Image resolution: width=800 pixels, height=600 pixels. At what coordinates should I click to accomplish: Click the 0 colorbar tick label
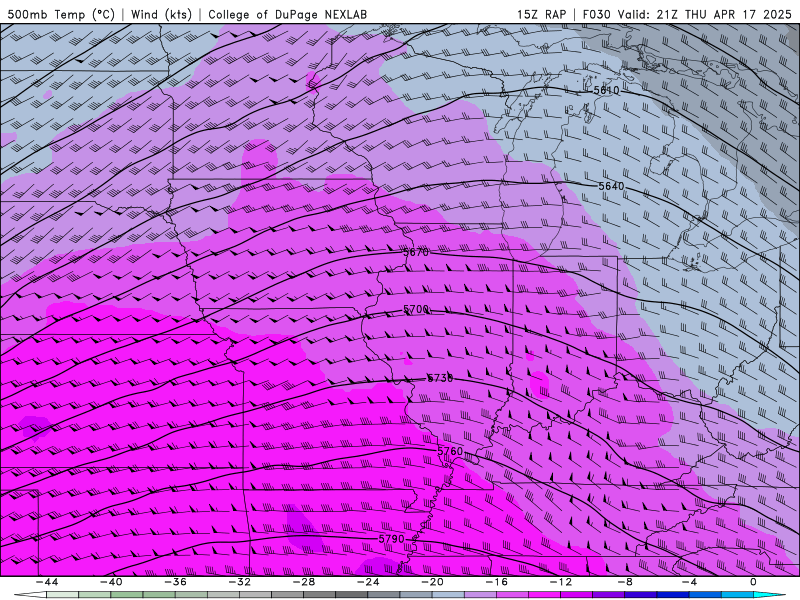tap(753, 582)
